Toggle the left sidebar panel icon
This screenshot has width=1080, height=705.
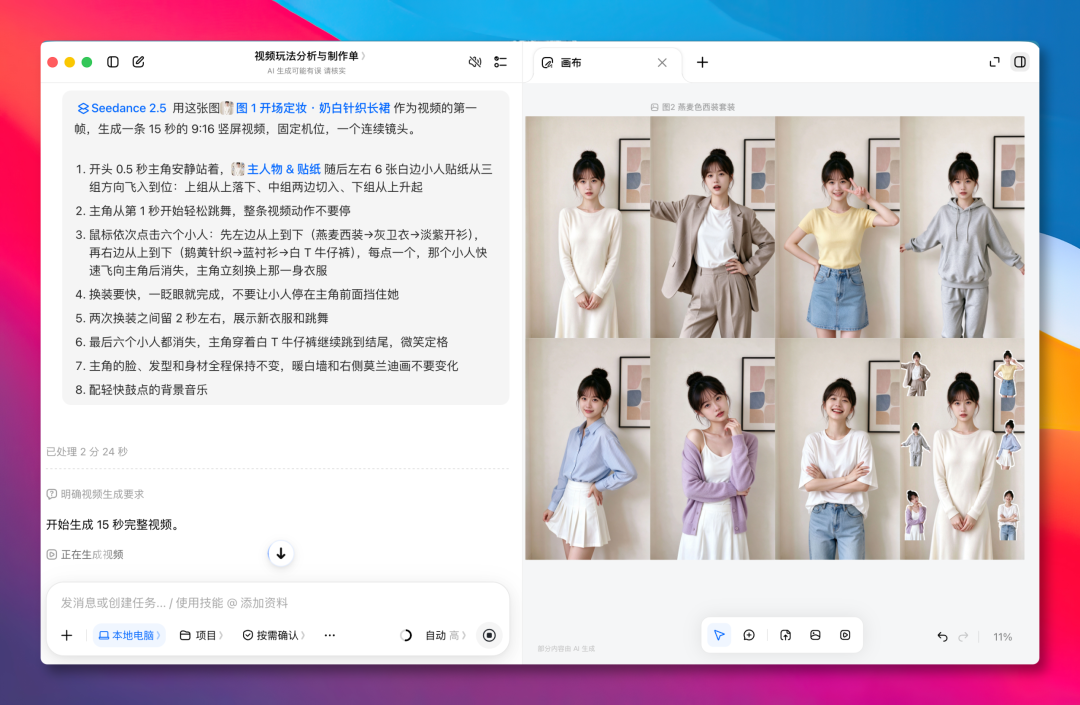(113, 62)
